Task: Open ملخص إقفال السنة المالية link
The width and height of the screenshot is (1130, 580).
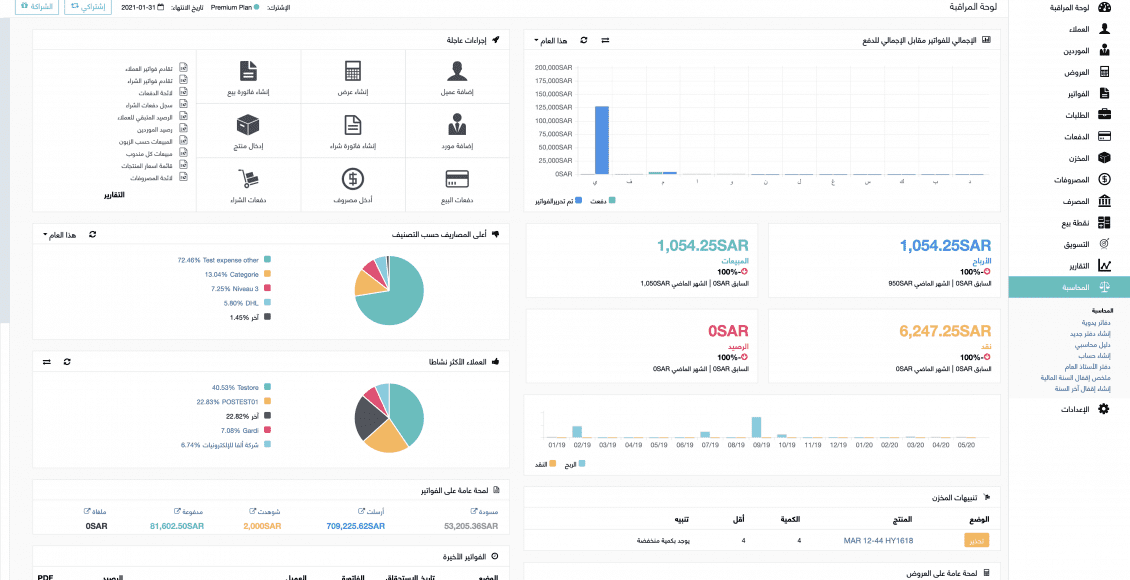Action: click(x=1076, y=377)
